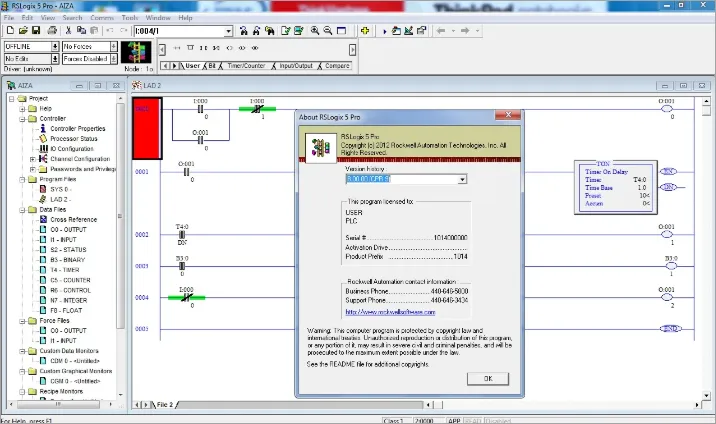This screenshot has height=424, width=716.
Task: Insert an Examine If Closed contact
Action: [x=203, y=47]
